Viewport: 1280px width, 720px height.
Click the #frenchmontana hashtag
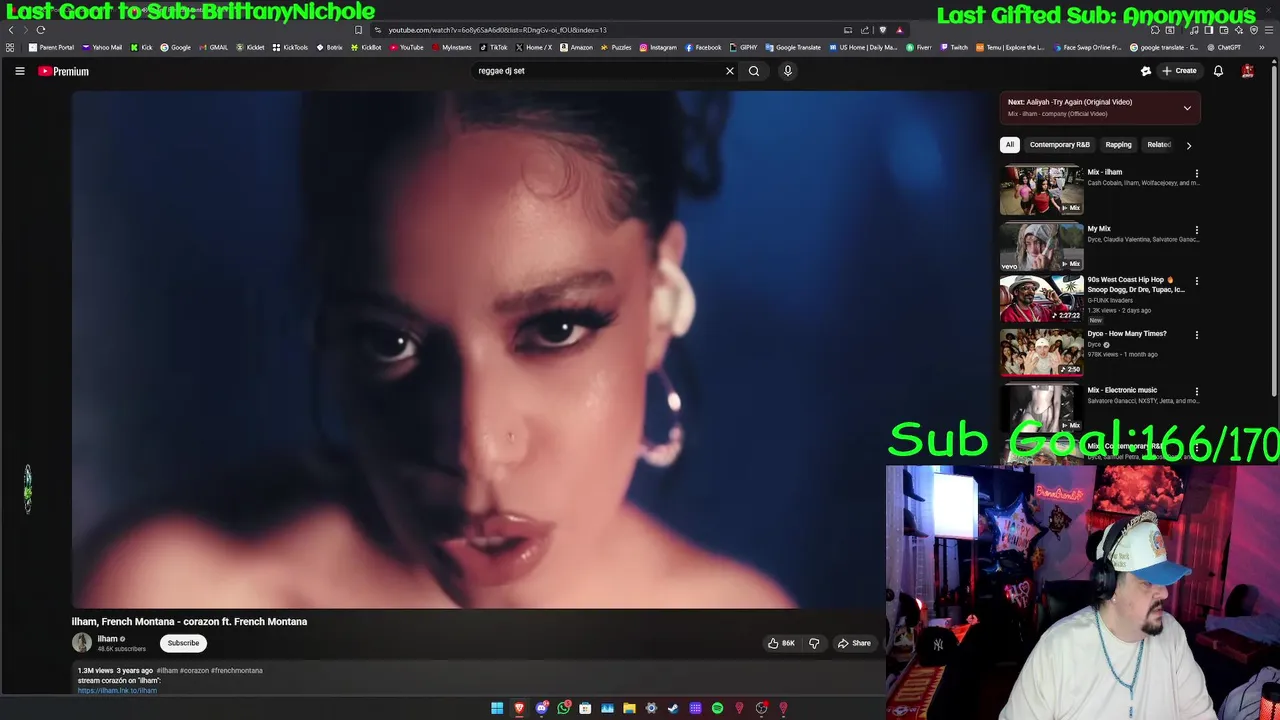pos(236,671)
